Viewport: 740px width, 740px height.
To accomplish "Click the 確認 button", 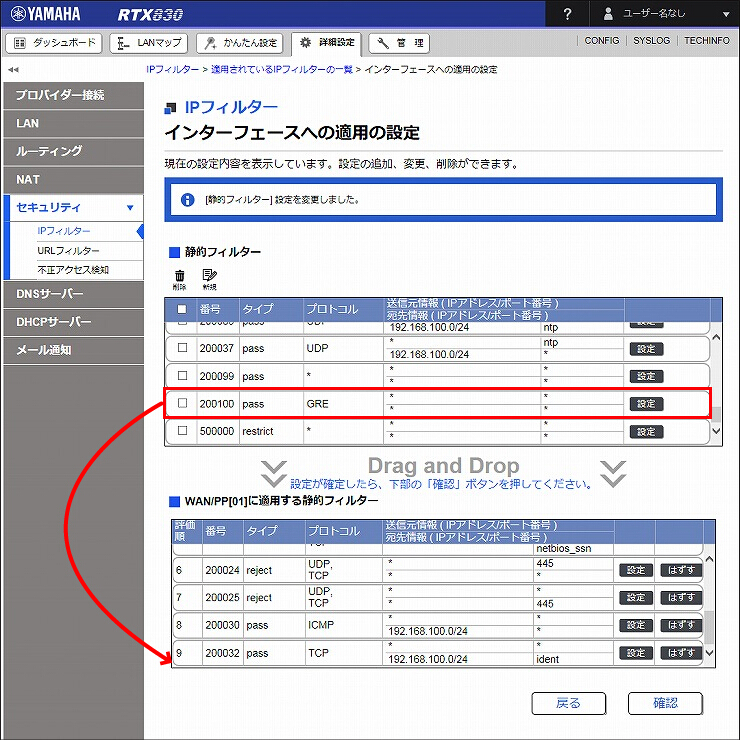I will point(665,704).
